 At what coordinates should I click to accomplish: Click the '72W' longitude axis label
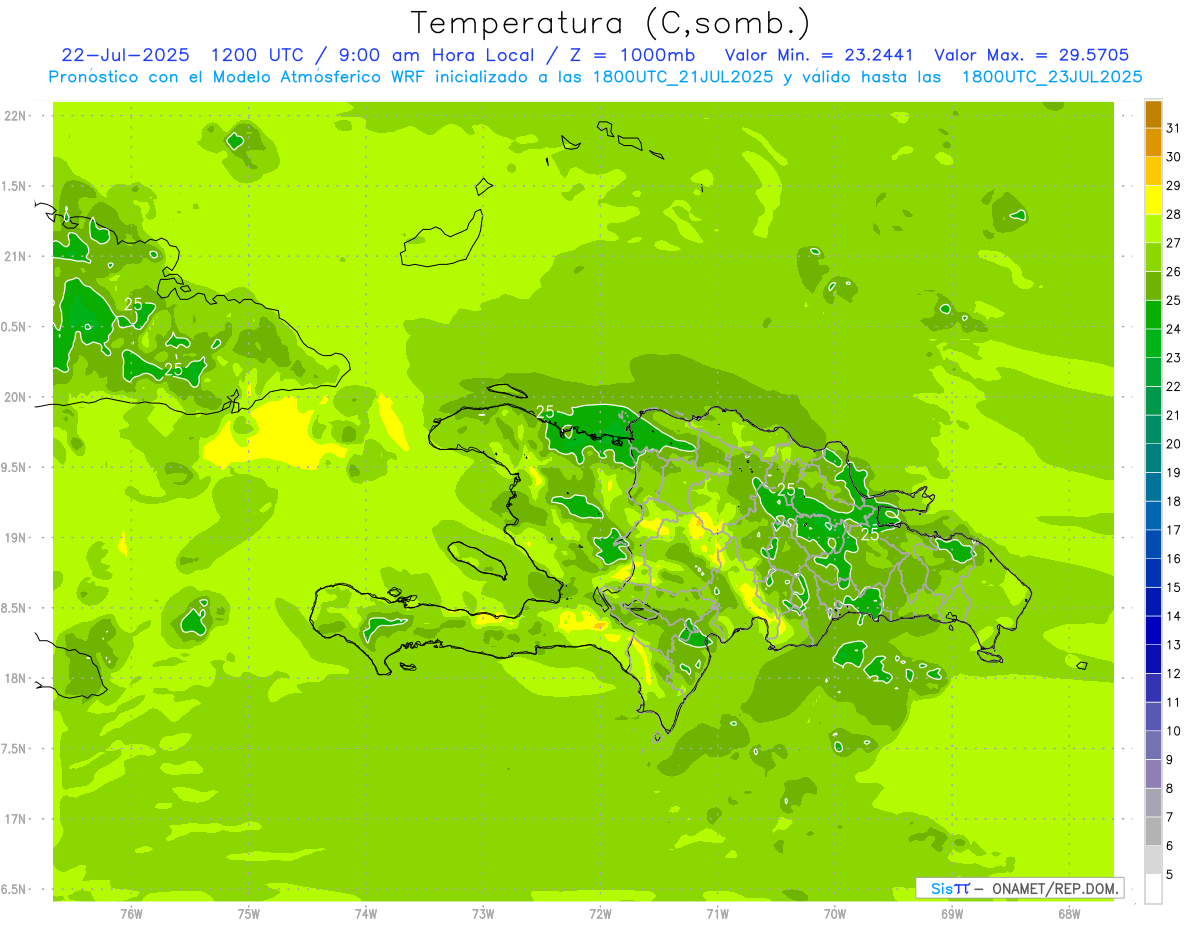tap(600, 913)
